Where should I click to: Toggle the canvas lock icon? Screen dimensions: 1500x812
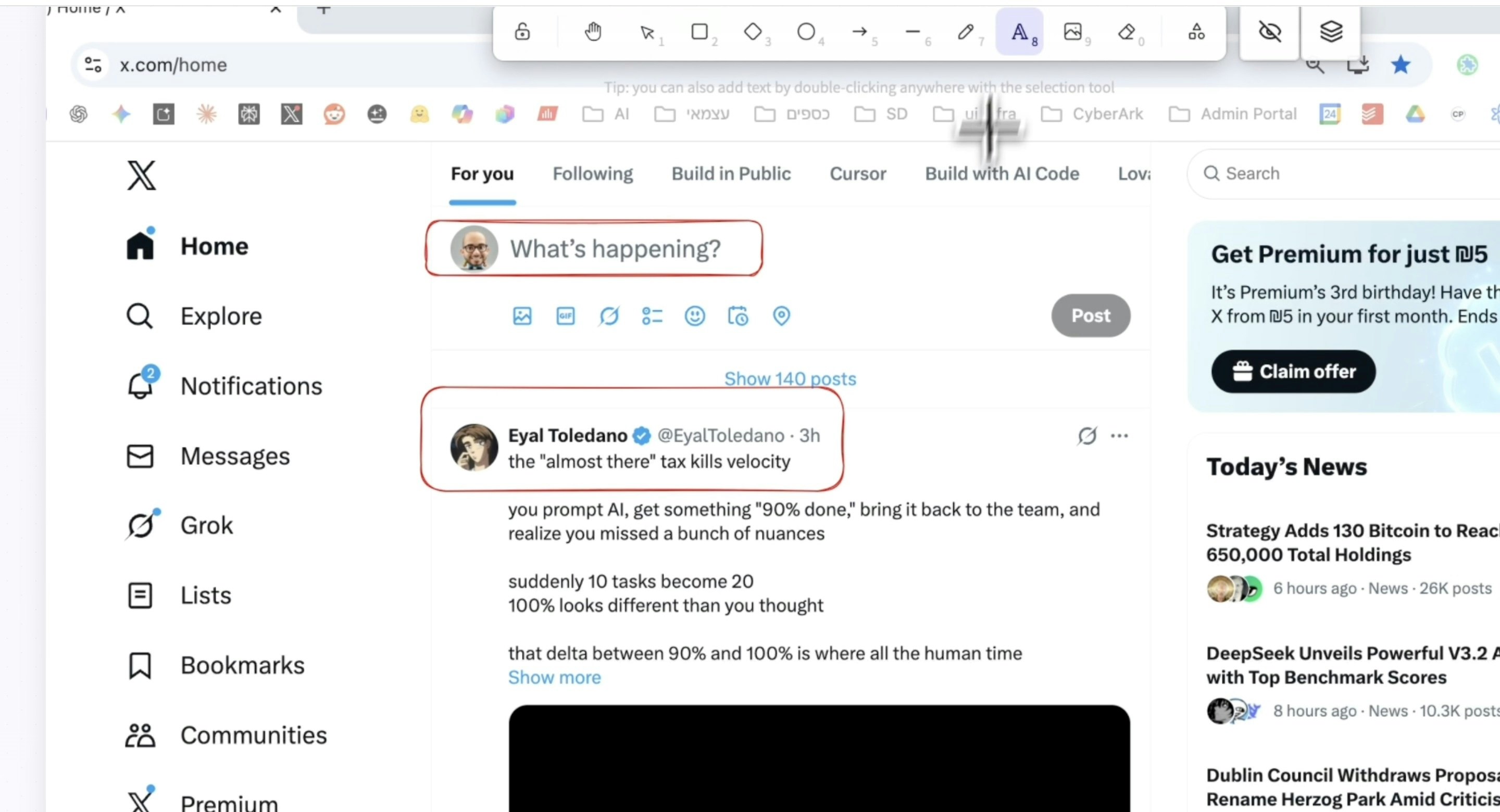pyautogui.click(x=522, y=31)
